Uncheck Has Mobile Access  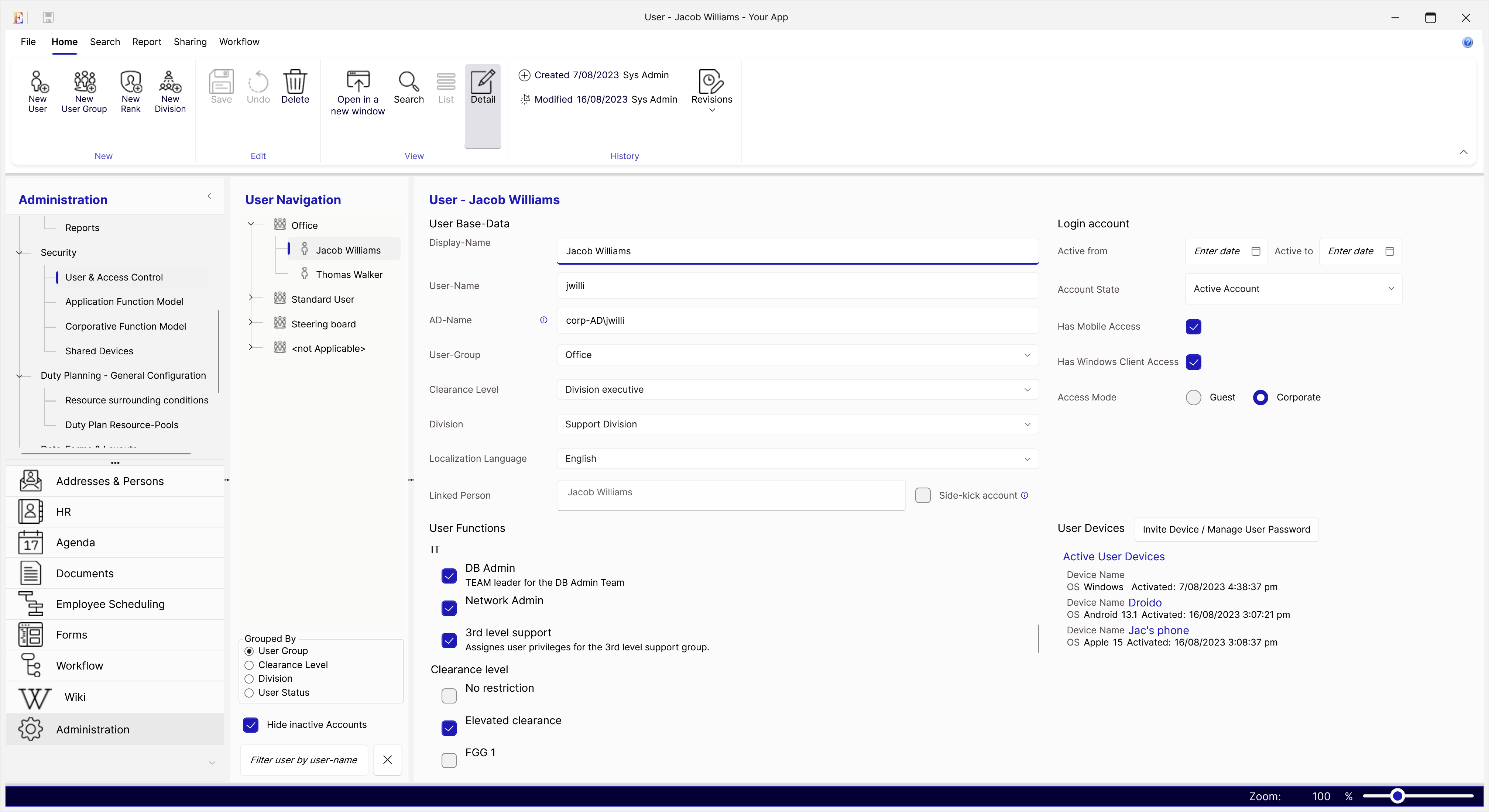1193,327
